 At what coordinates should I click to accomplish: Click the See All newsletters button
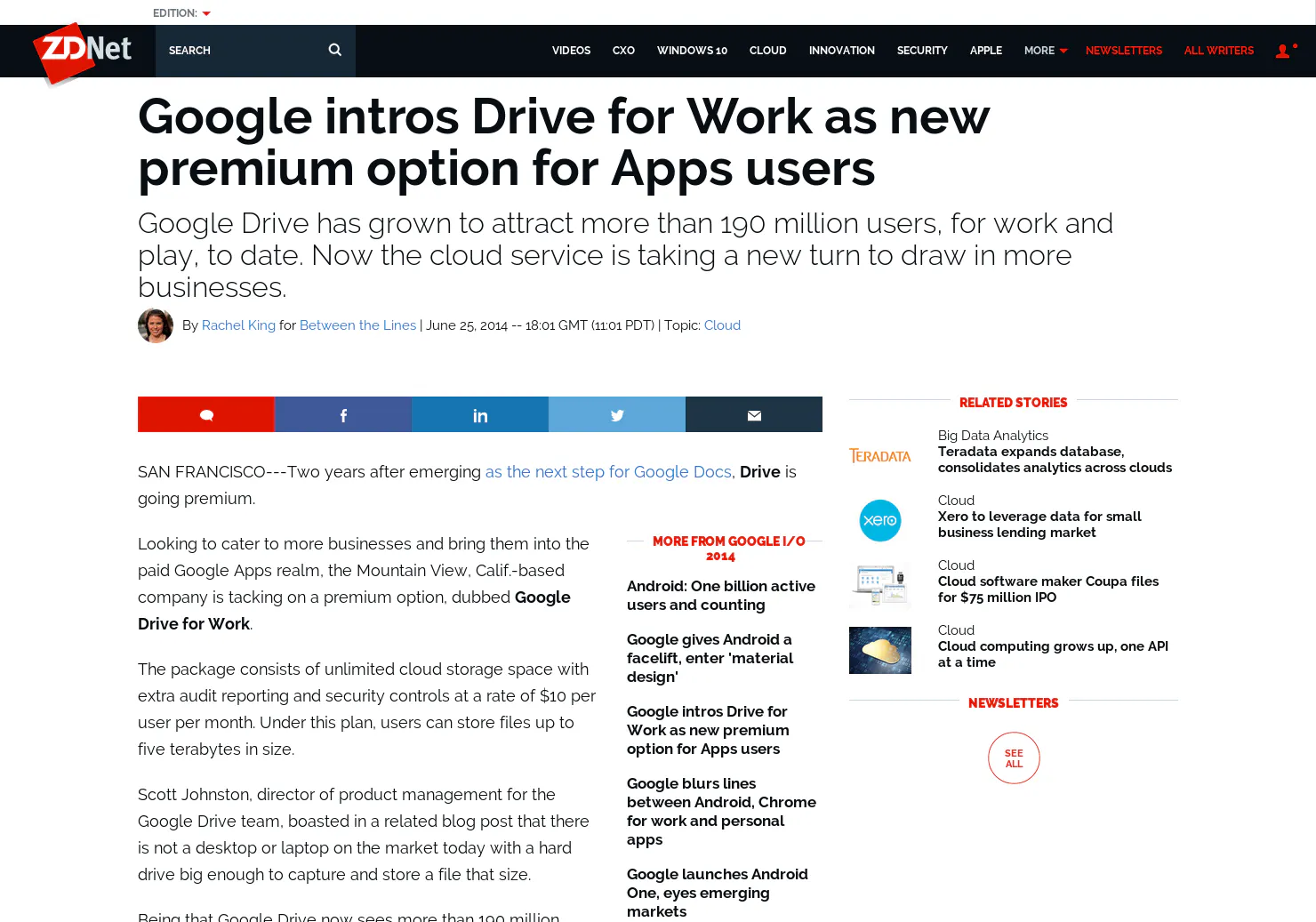[1014, 758]
